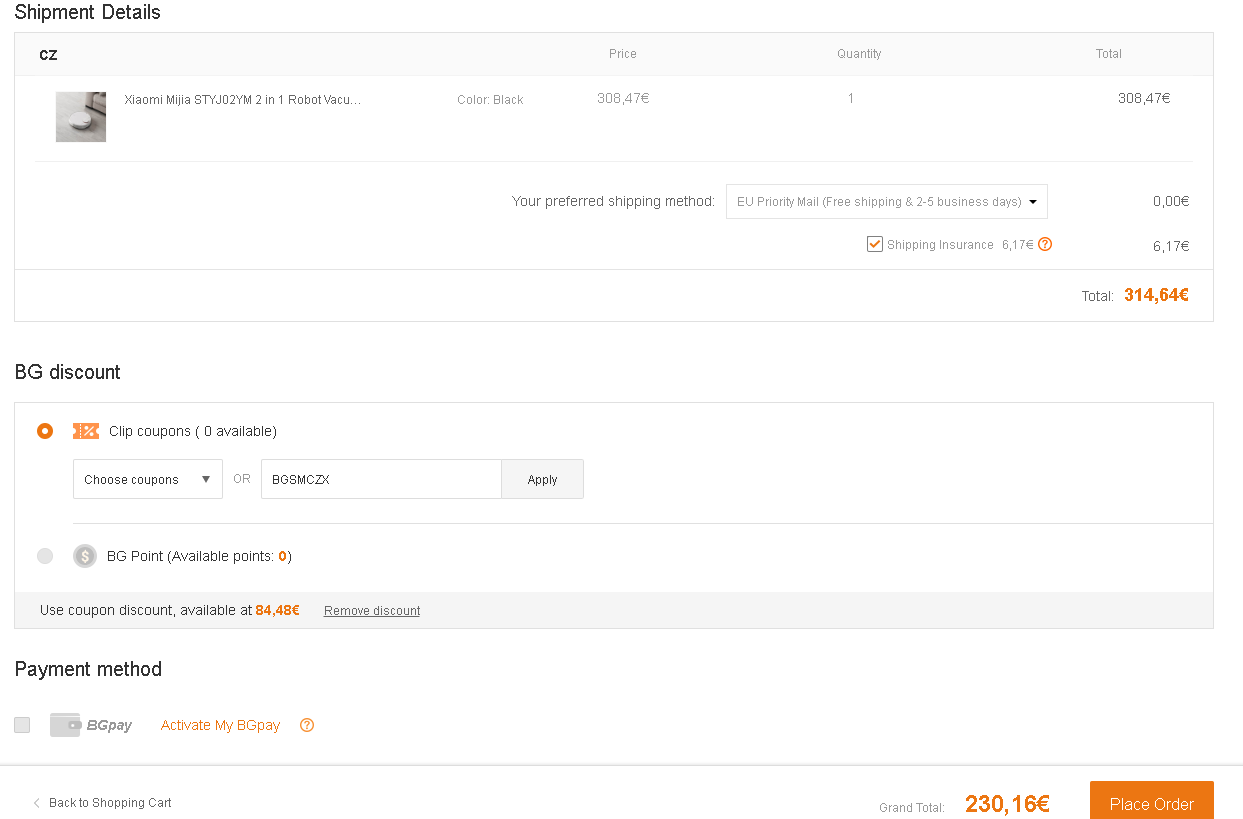This screenshot has width=1243, height=819.
Task: Click the robot vacuum product thumbnail
Action: pos(81,117)
